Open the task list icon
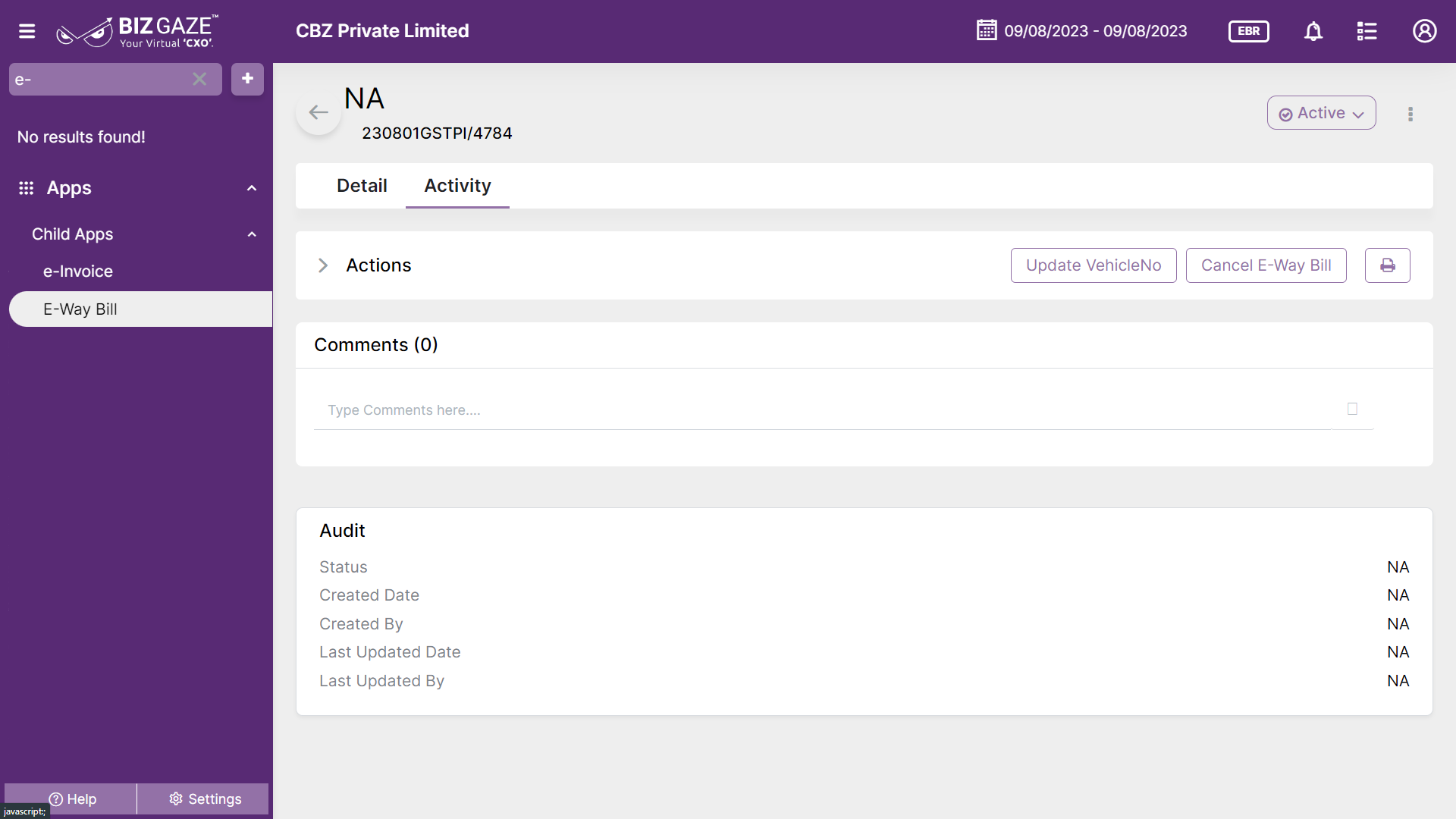This screenshot has height=819, width=1456. click(1367, 31)
